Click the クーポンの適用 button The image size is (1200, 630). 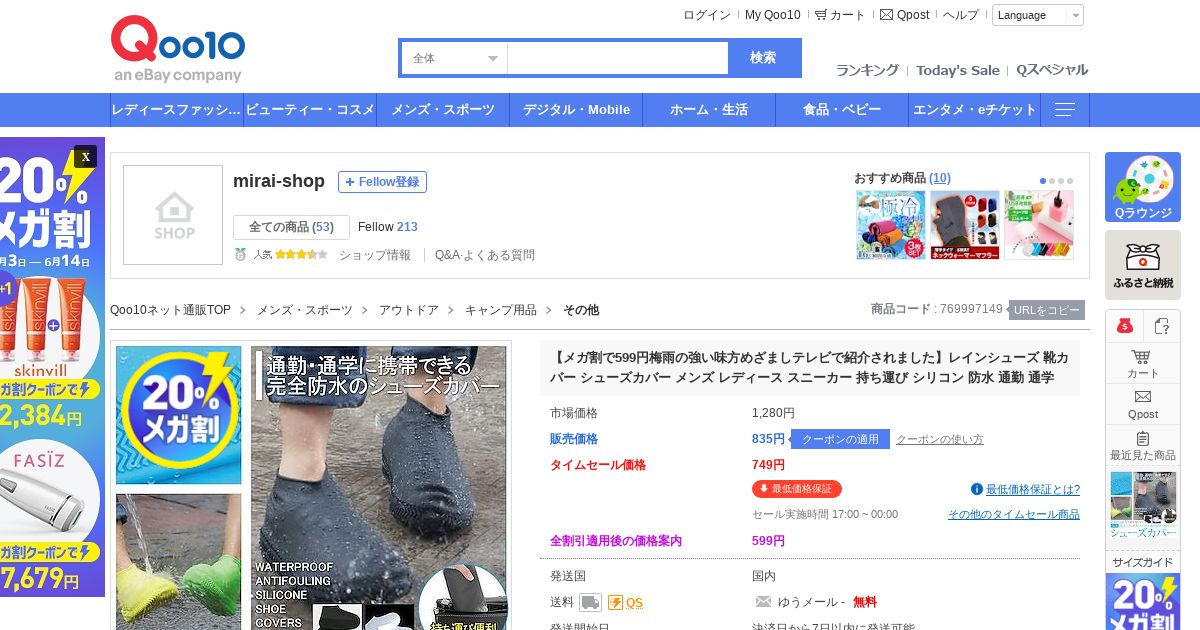click(840, 439)
